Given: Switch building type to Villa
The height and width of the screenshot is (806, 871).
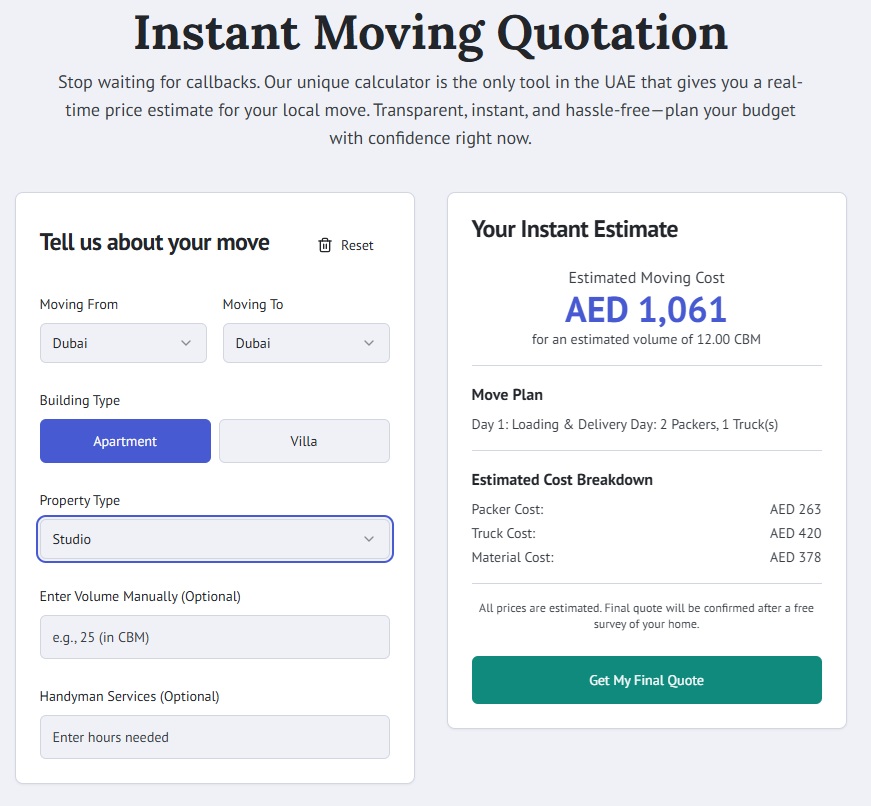Looking at the screenshot, I should (x=304, y=441).
